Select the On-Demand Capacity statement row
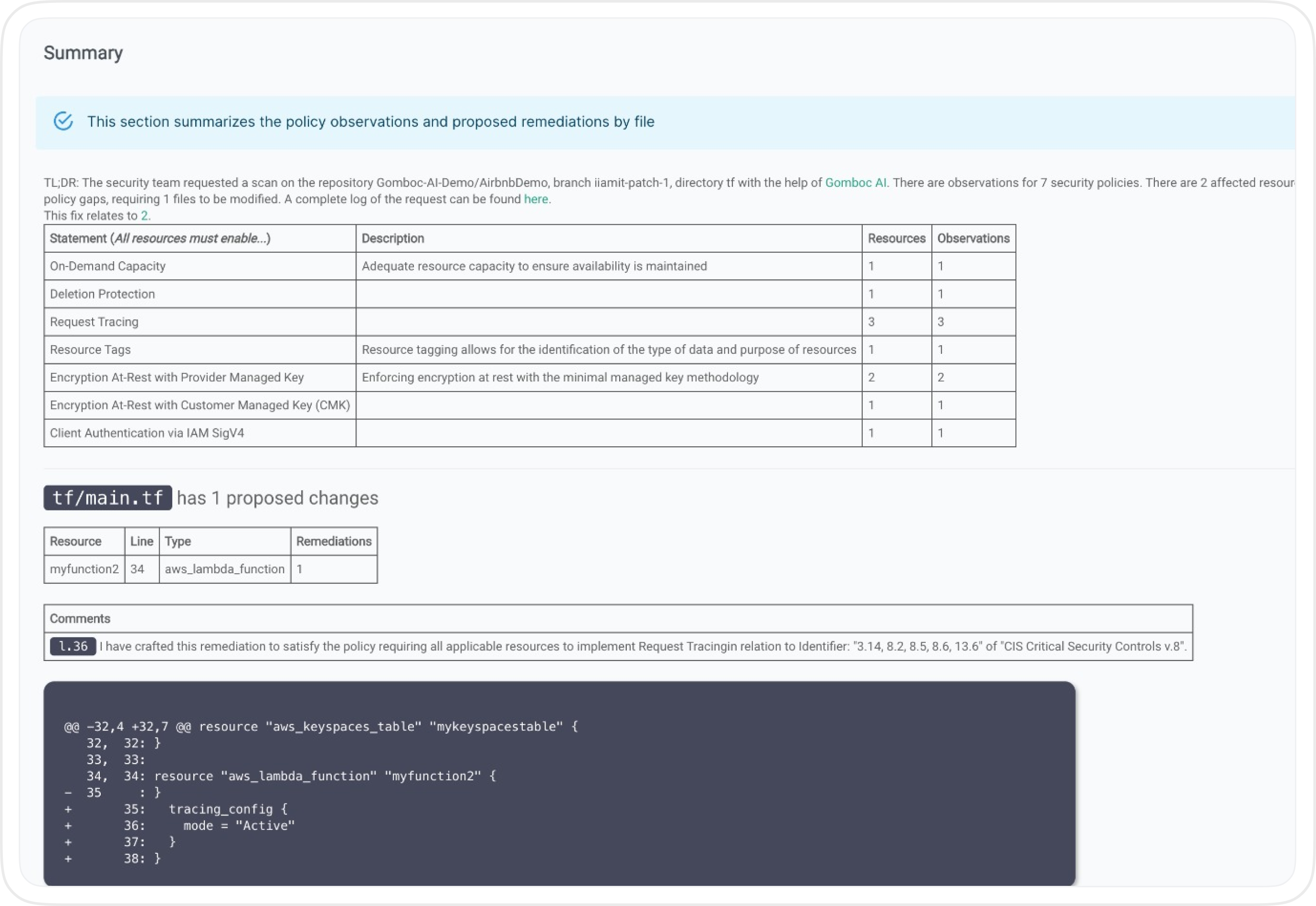Viewport: 1316px width, 906px height. pos(529,266)
